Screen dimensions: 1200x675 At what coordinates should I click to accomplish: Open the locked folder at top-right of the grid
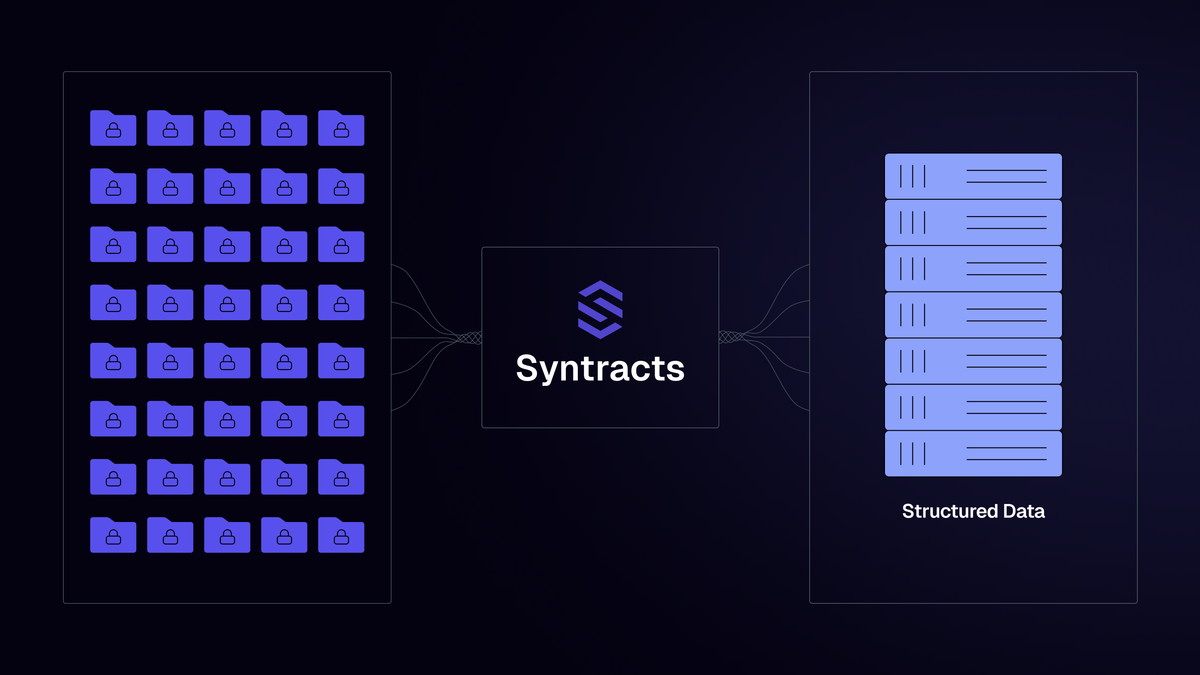[x=341, y=128]
